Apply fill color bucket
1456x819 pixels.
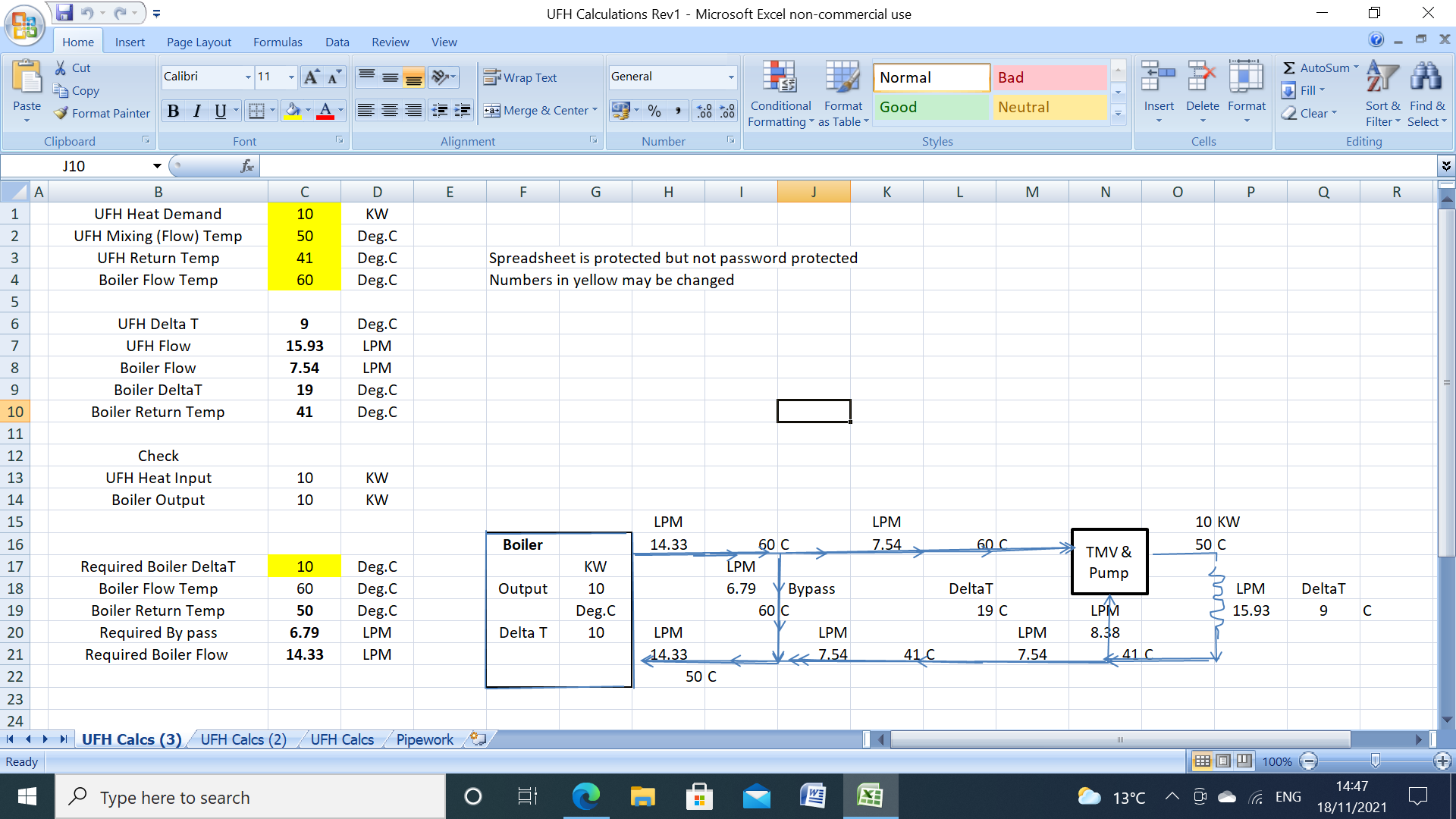(x=292, y=111)
